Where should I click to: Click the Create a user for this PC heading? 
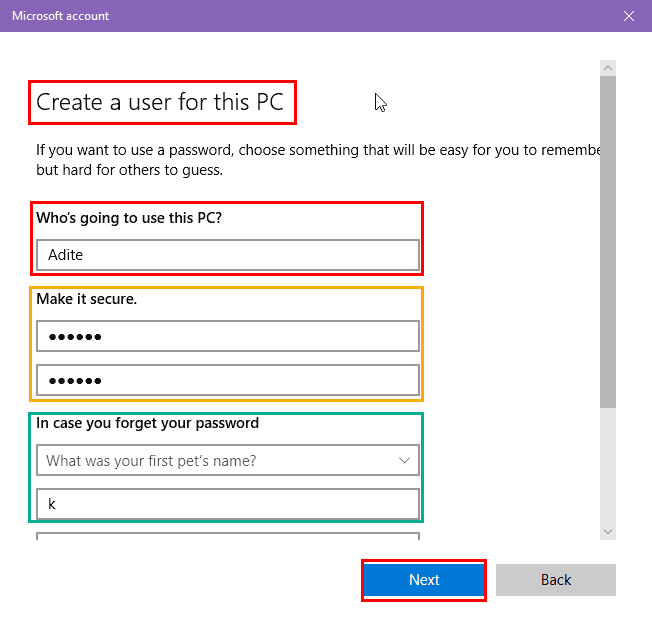(160, 102)
